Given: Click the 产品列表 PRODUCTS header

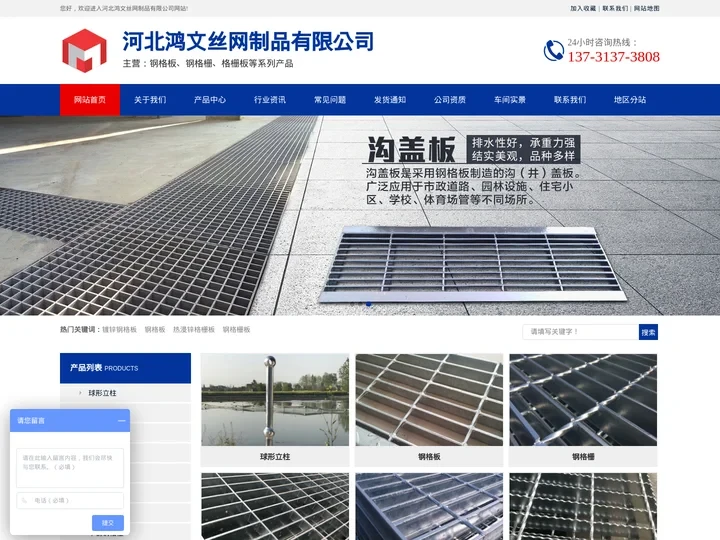Looking at the screenshot, I should coord(125,368).
